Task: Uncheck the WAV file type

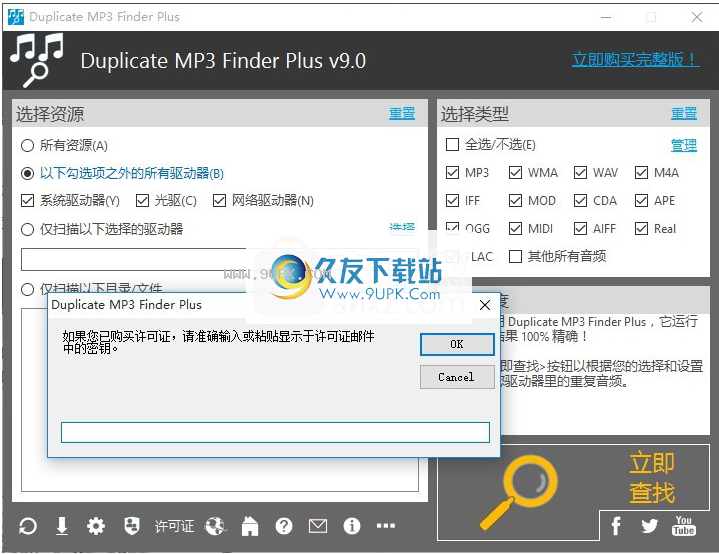Action: point(581,173)
